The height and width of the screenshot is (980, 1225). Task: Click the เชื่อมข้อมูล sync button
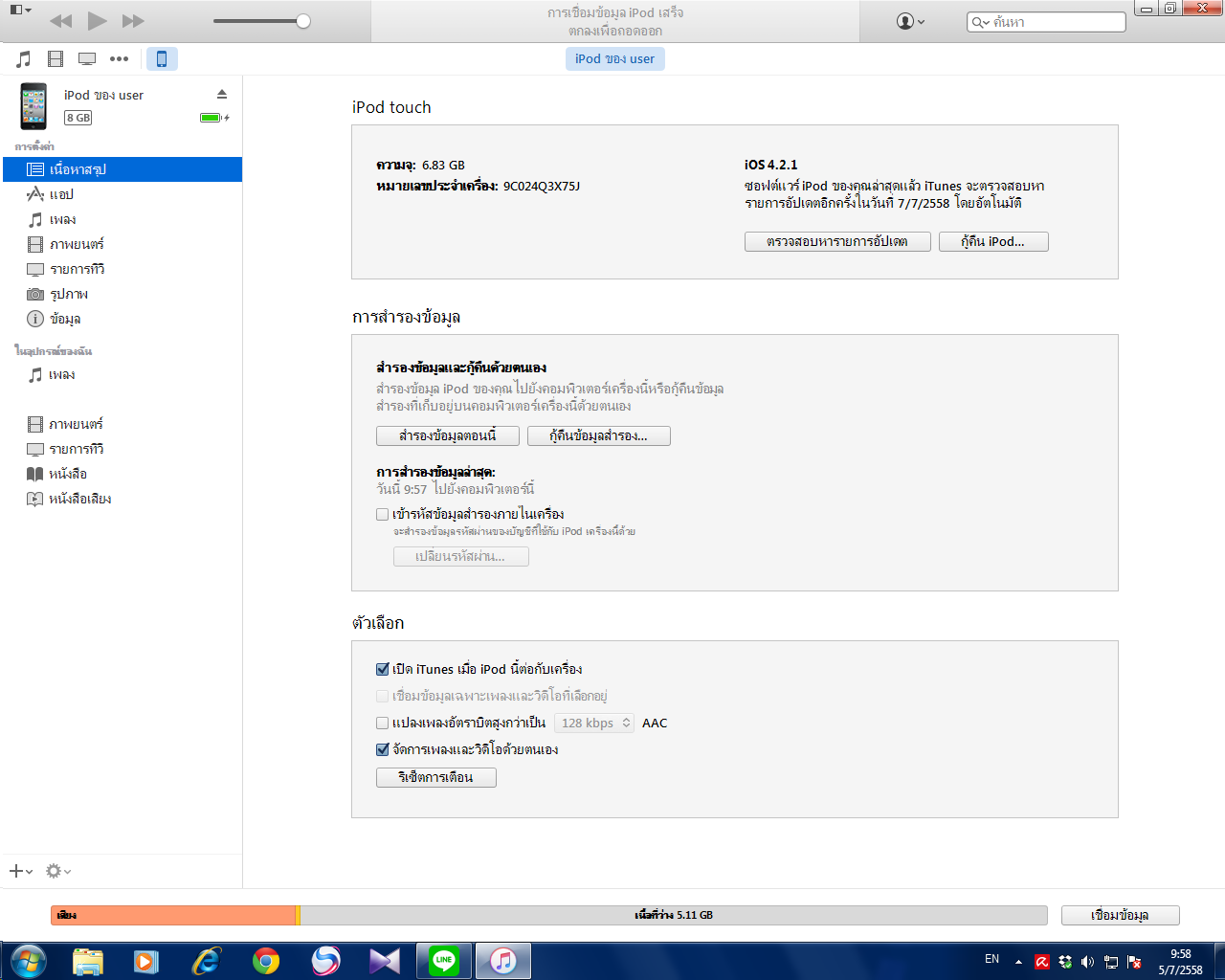[1121, 916]
